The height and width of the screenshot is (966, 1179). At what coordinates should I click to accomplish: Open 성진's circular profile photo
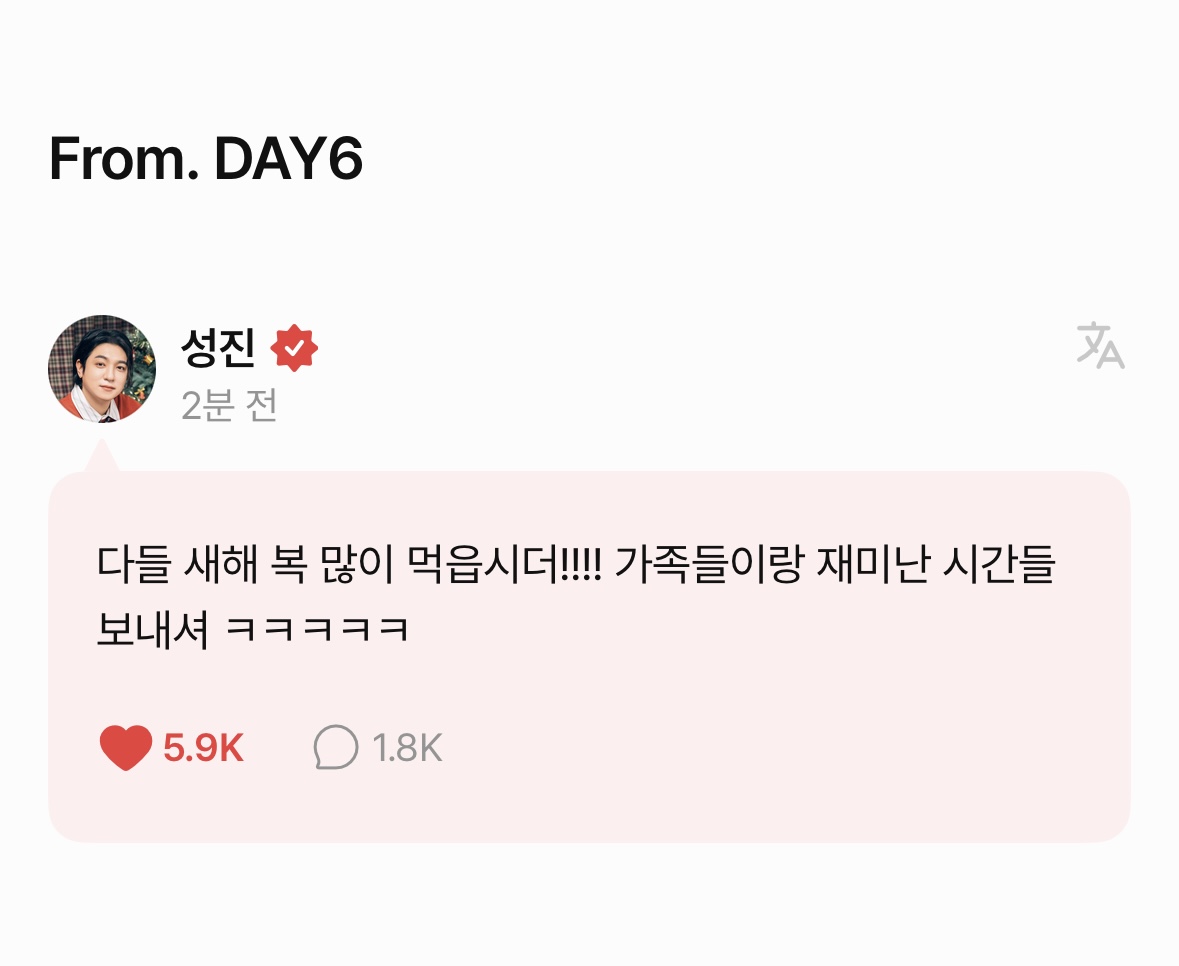102,368
